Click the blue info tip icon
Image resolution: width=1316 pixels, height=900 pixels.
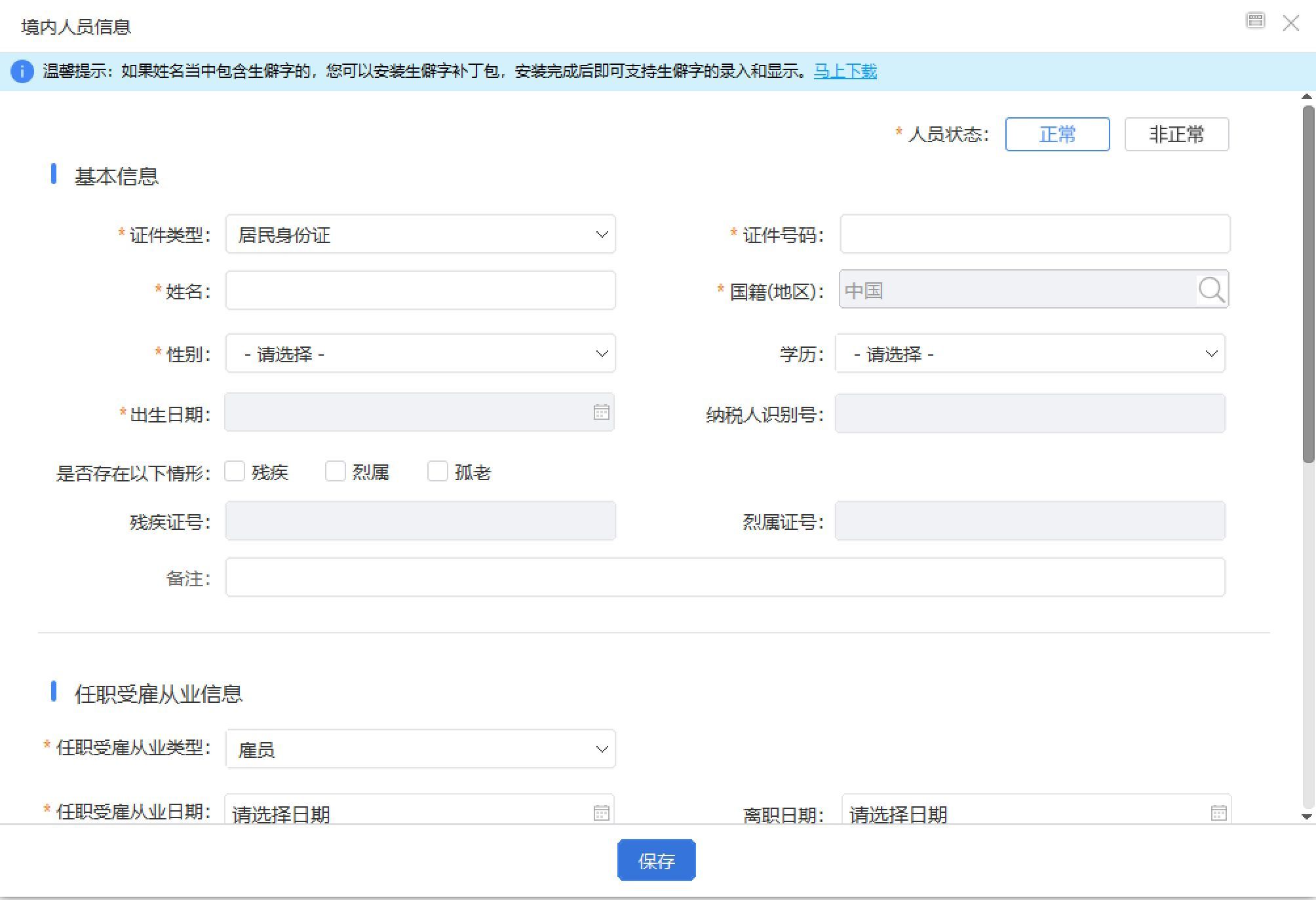pyautogui.click(x=22, y=71)
